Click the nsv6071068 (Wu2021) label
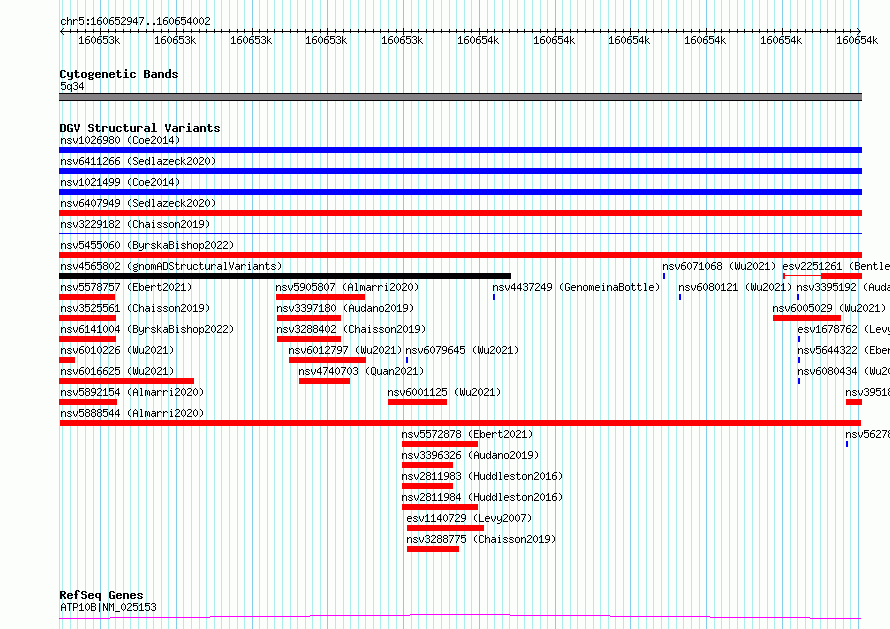 [719, 266]
